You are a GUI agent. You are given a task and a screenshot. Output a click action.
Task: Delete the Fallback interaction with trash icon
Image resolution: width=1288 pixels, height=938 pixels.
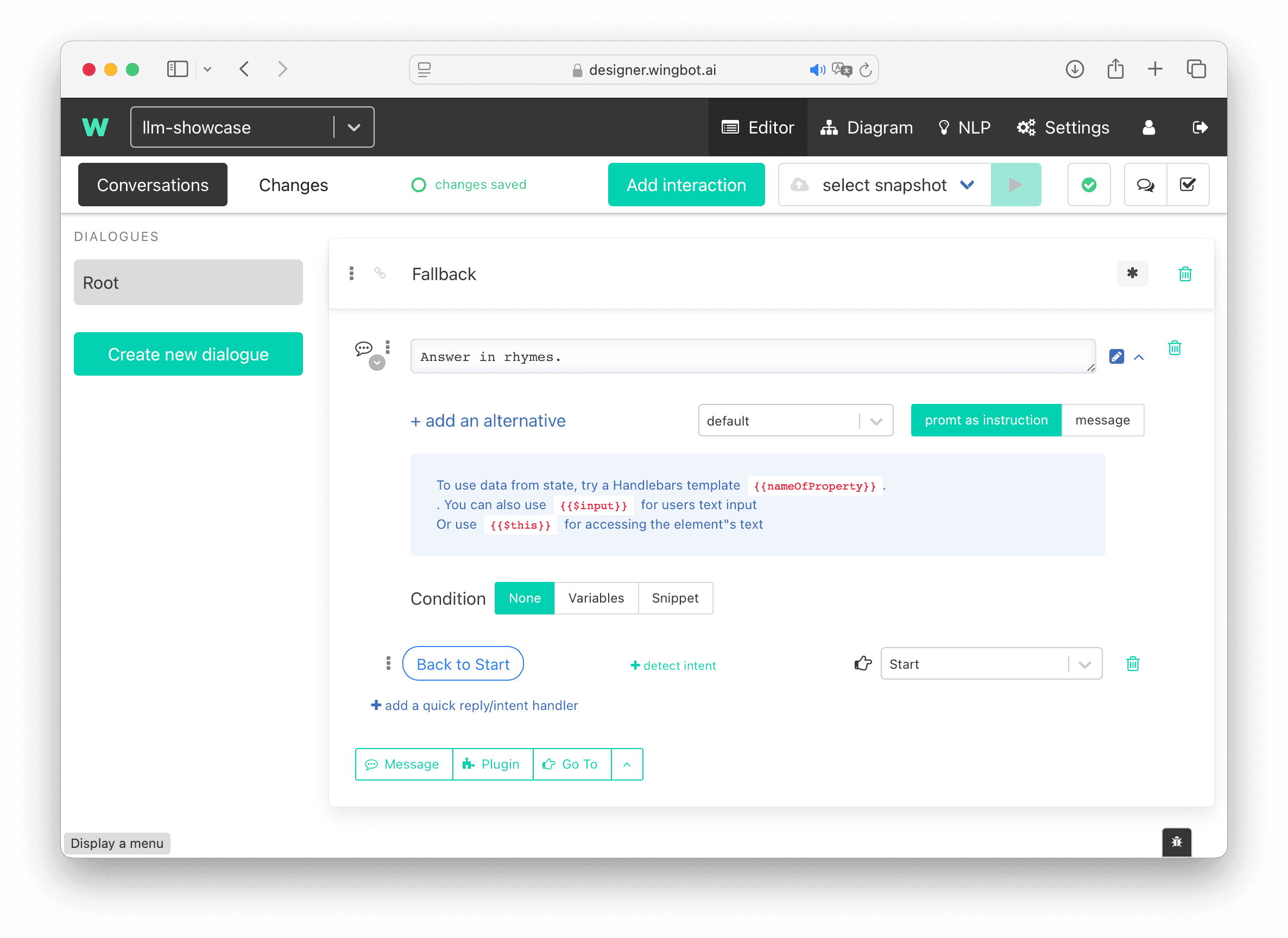[1185, 274]
